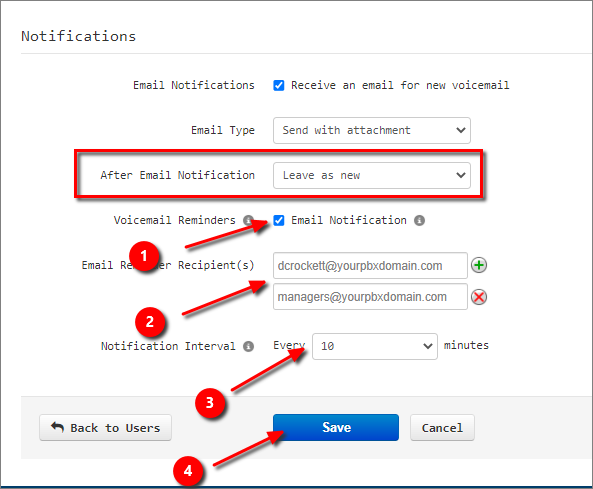Screen dimensions: 593x489
Task: Remove managers@yourpbxdomain.com with the red X icon
Action: coord(479,297)
